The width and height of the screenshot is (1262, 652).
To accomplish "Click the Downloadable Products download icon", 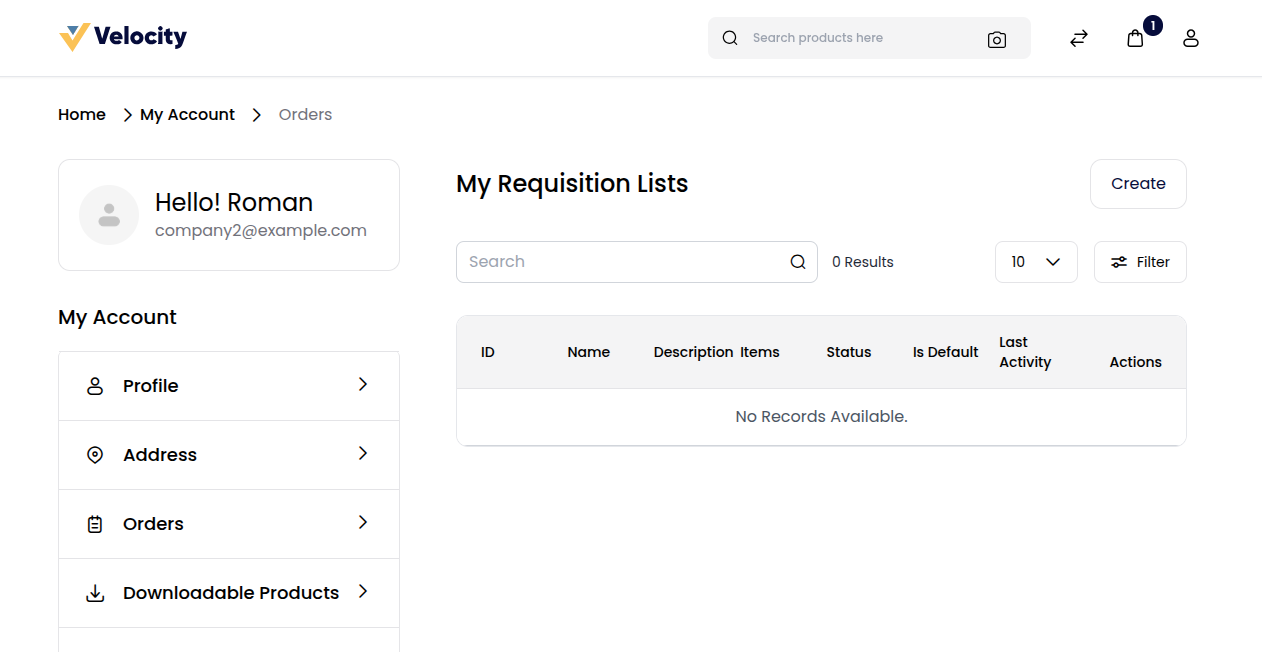I will point(94,592).
